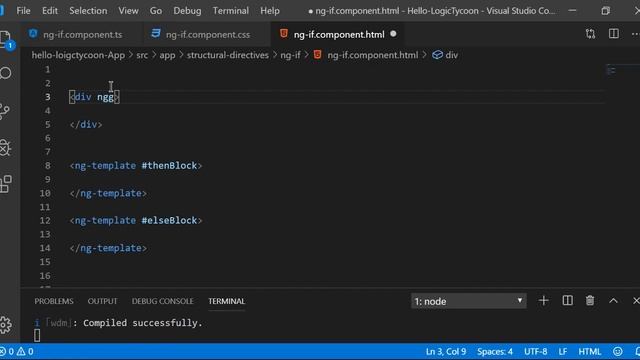Click the terminal cursor prompt line

click(x=37, y=336)
